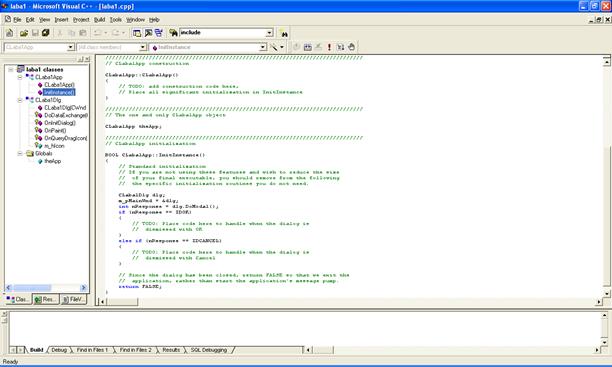The width and height of the screenshot is (612, 367).
Task: Open the View menu
Action: coord(44,20)
